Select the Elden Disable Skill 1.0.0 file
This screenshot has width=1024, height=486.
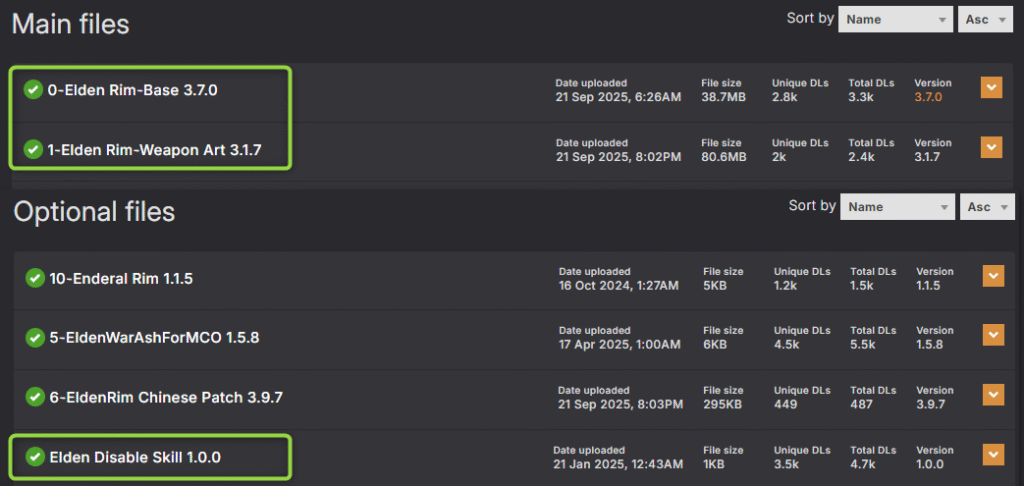[135, 457]
